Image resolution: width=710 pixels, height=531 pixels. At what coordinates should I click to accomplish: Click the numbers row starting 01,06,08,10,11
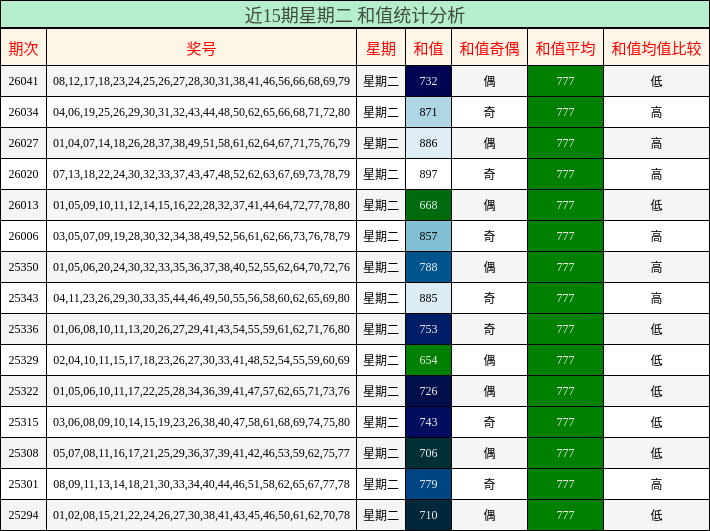[201, 329]
